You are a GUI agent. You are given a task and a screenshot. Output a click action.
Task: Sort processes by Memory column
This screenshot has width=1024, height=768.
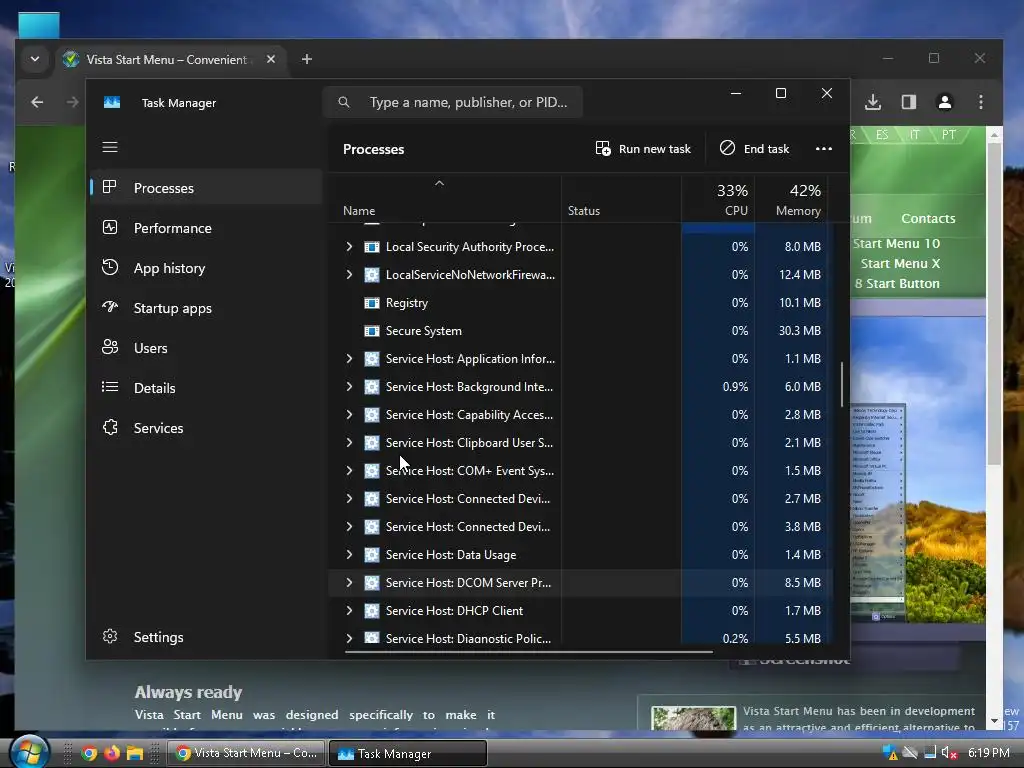pos(792,200)
